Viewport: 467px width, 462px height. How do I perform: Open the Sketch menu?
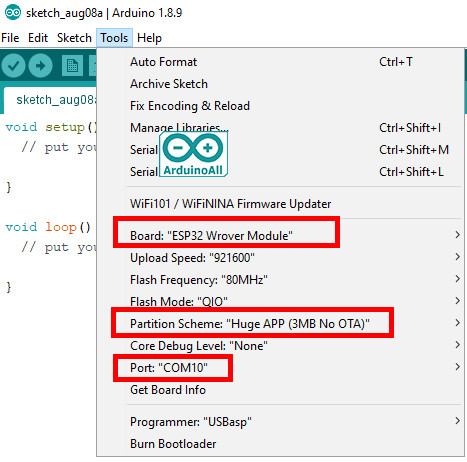coord(74,38)
